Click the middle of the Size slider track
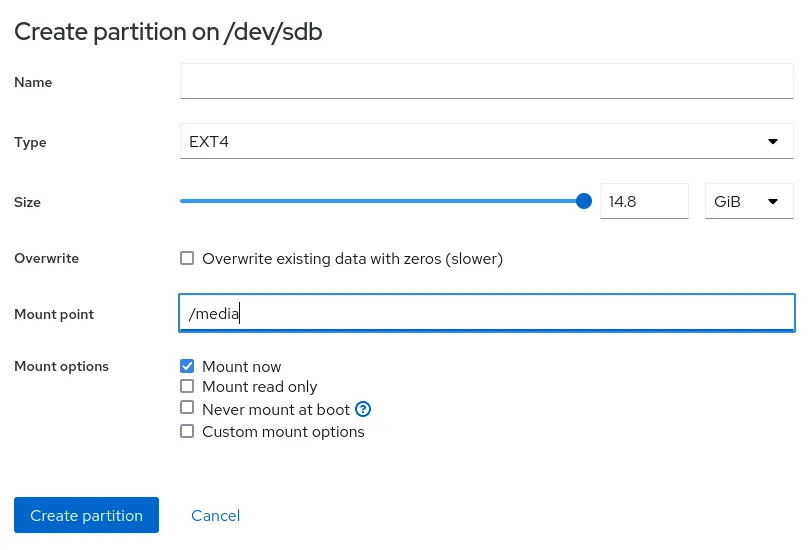Image resolution: width=812 pixels, height=550 pixels. (x=382, y=201)
